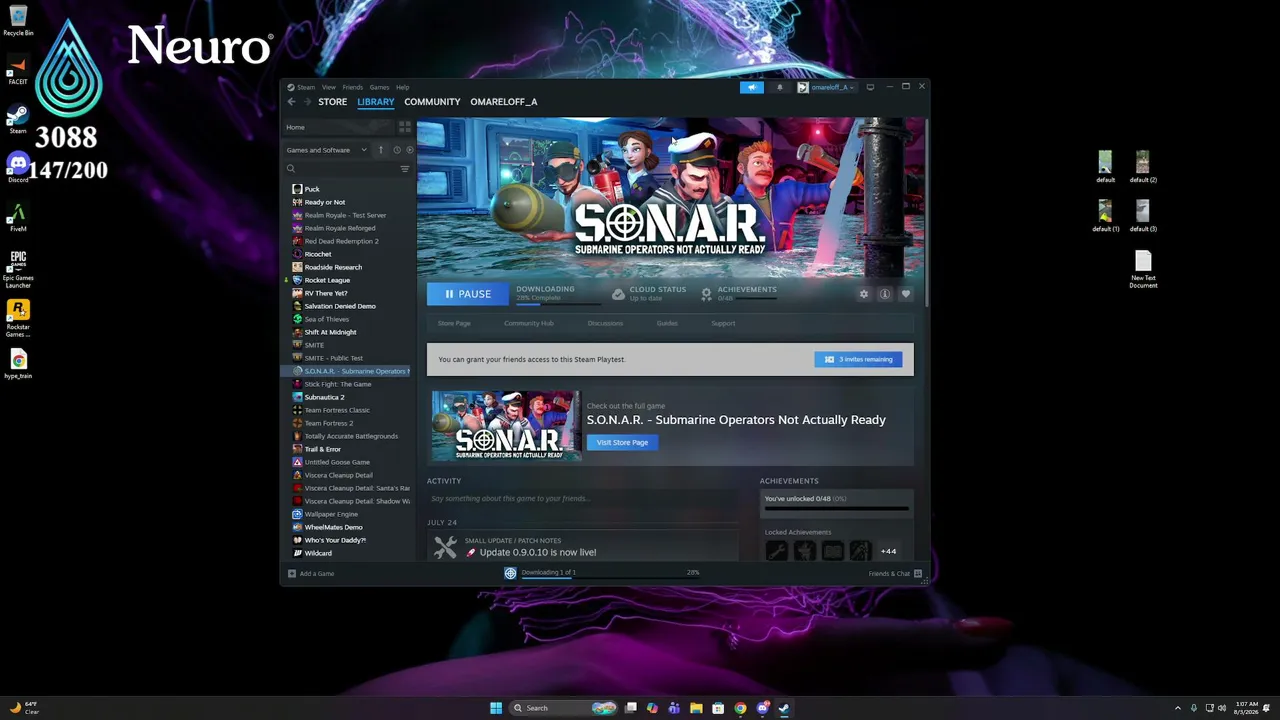Show hidden system tray icons chevron

[1177, 708]
